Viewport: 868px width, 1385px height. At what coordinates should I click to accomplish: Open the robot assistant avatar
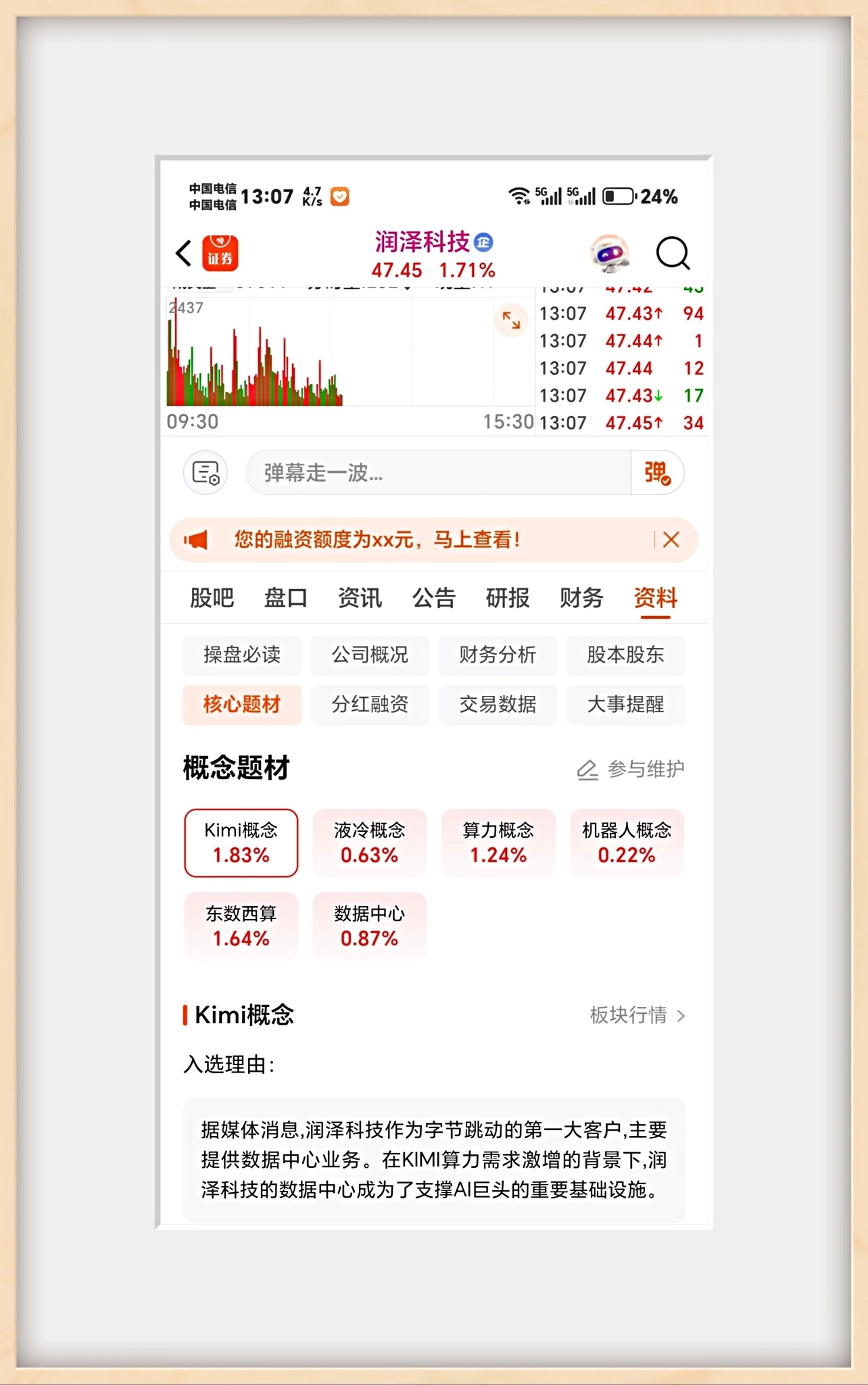click(610, 253)
